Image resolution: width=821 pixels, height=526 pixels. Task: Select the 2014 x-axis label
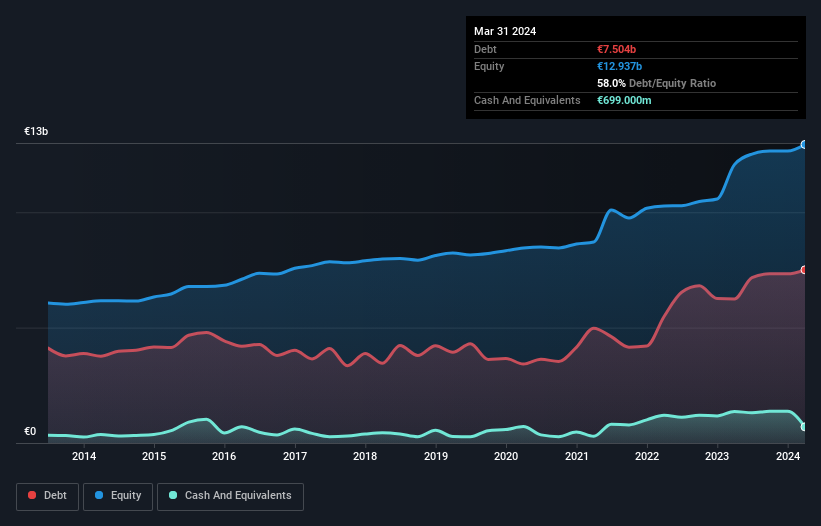(x=84, y=456)
